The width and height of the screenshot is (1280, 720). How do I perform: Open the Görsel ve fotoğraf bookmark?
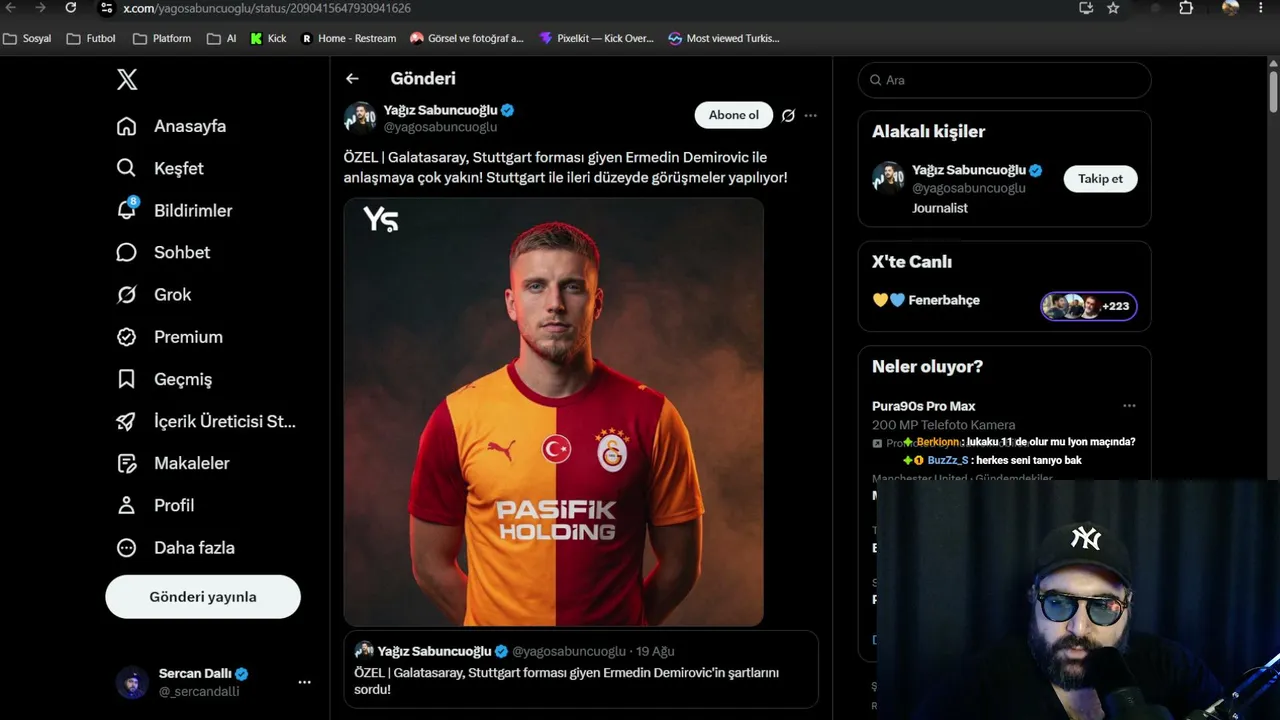(467, 39)
